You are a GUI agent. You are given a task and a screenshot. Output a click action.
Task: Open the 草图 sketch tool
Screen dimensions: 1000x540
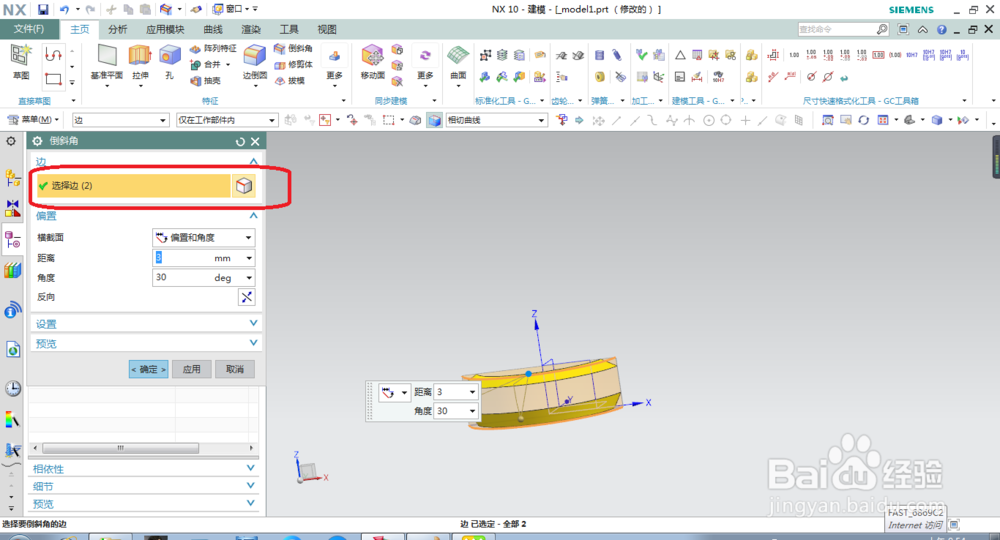[20, 62]
